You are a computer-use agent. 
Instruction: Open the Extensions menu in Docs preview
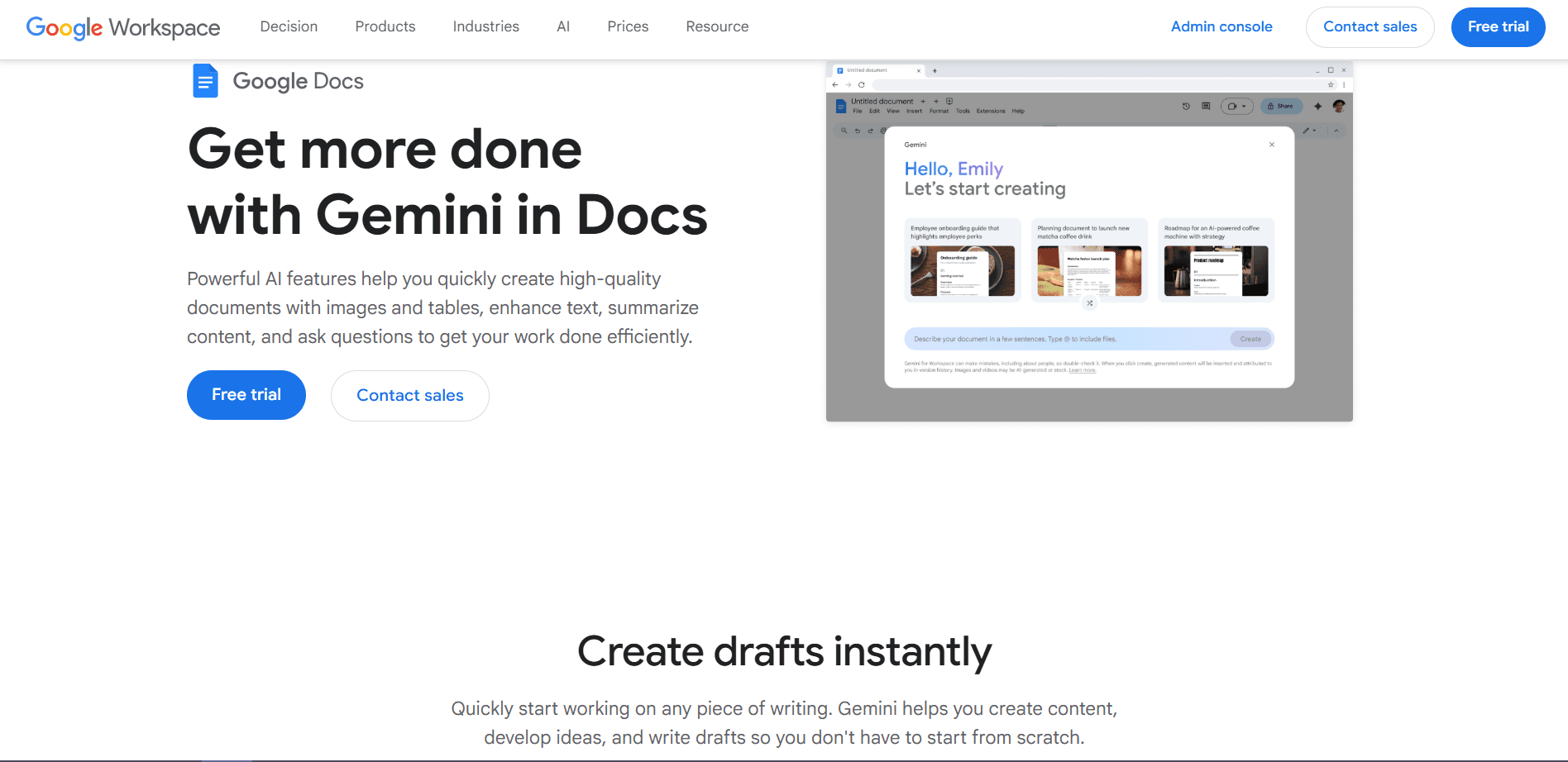(x=991, y=111)
